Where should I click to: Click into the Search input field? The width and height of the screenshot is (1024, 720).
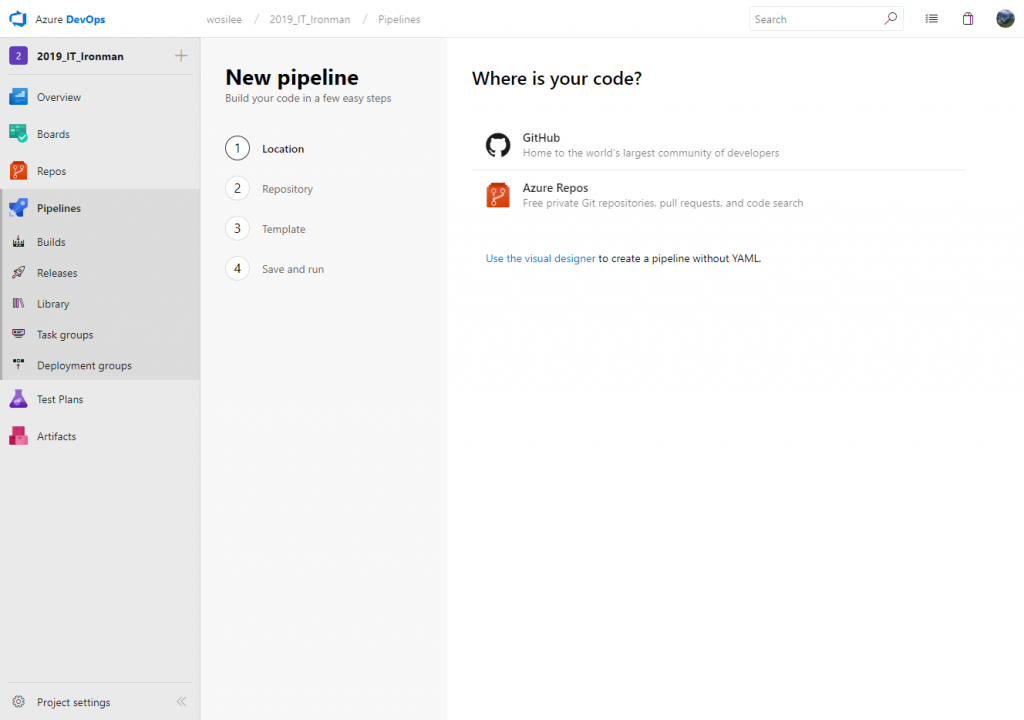tap(815, 19)
